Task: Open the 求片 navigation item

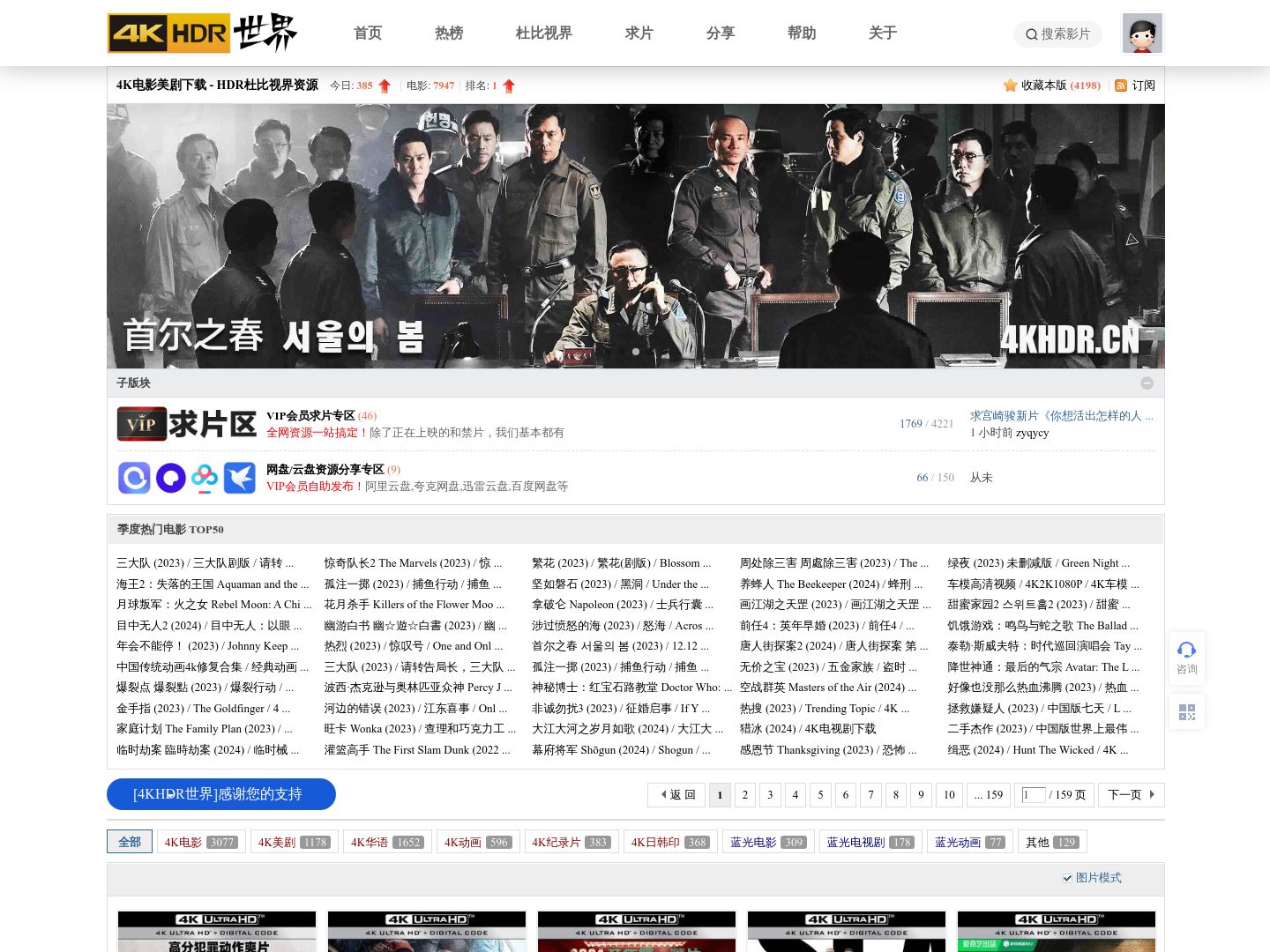Action: [x=639, y=33]
